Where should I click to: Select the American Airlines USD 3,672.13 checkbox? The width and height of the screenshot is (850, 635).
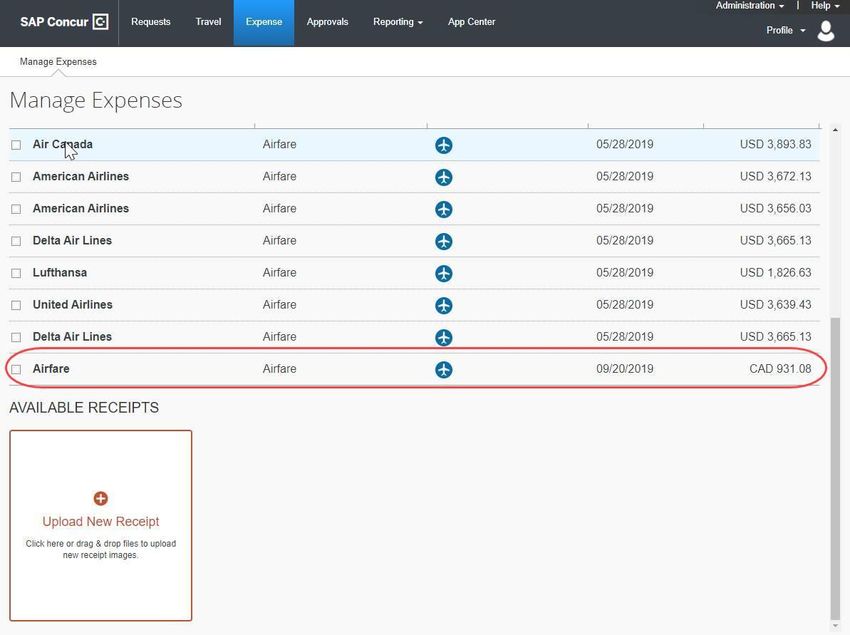tap(16, 177)
